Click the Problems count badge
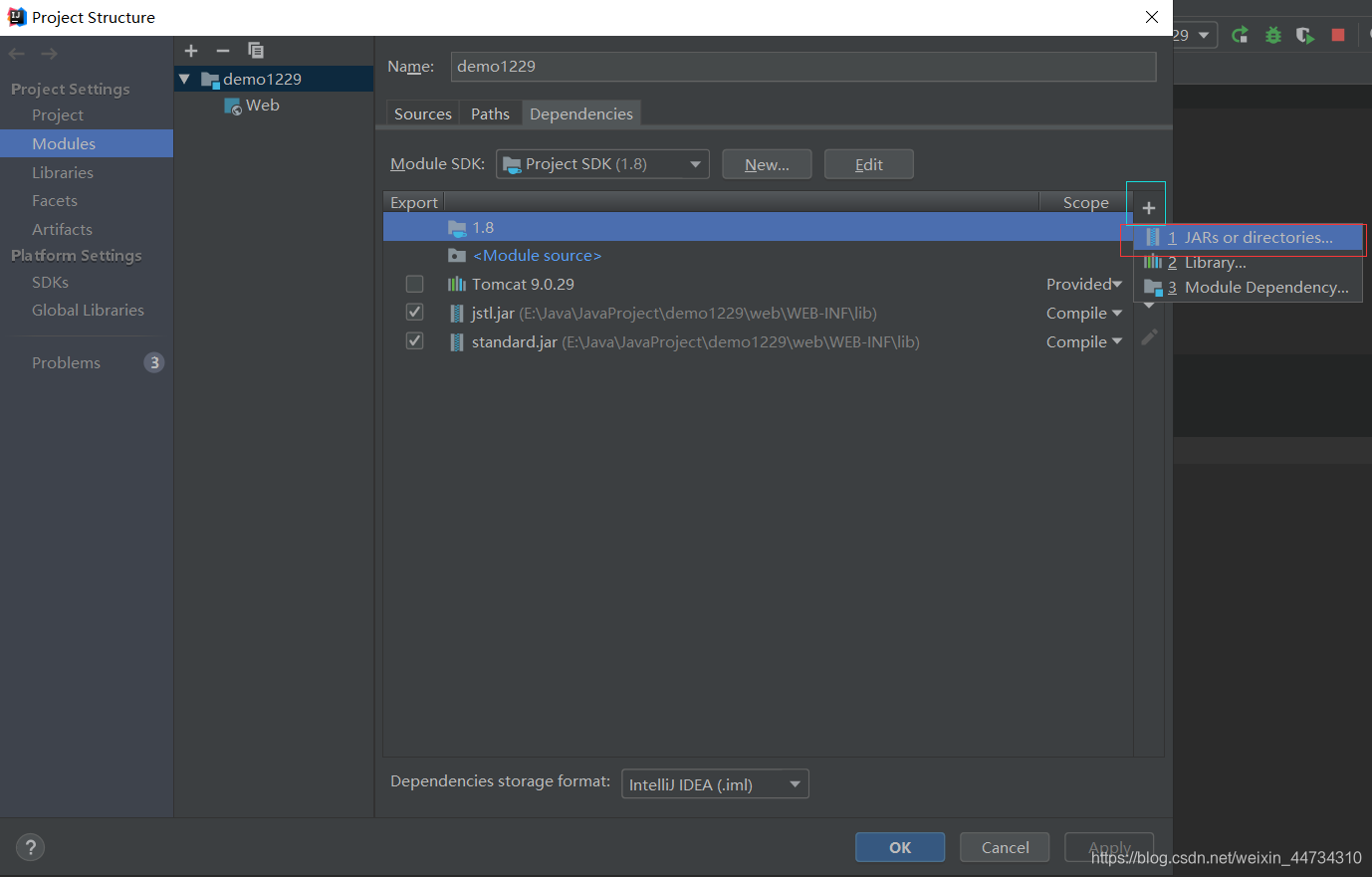The image size is (1372, 877). [x=154, y=362]
